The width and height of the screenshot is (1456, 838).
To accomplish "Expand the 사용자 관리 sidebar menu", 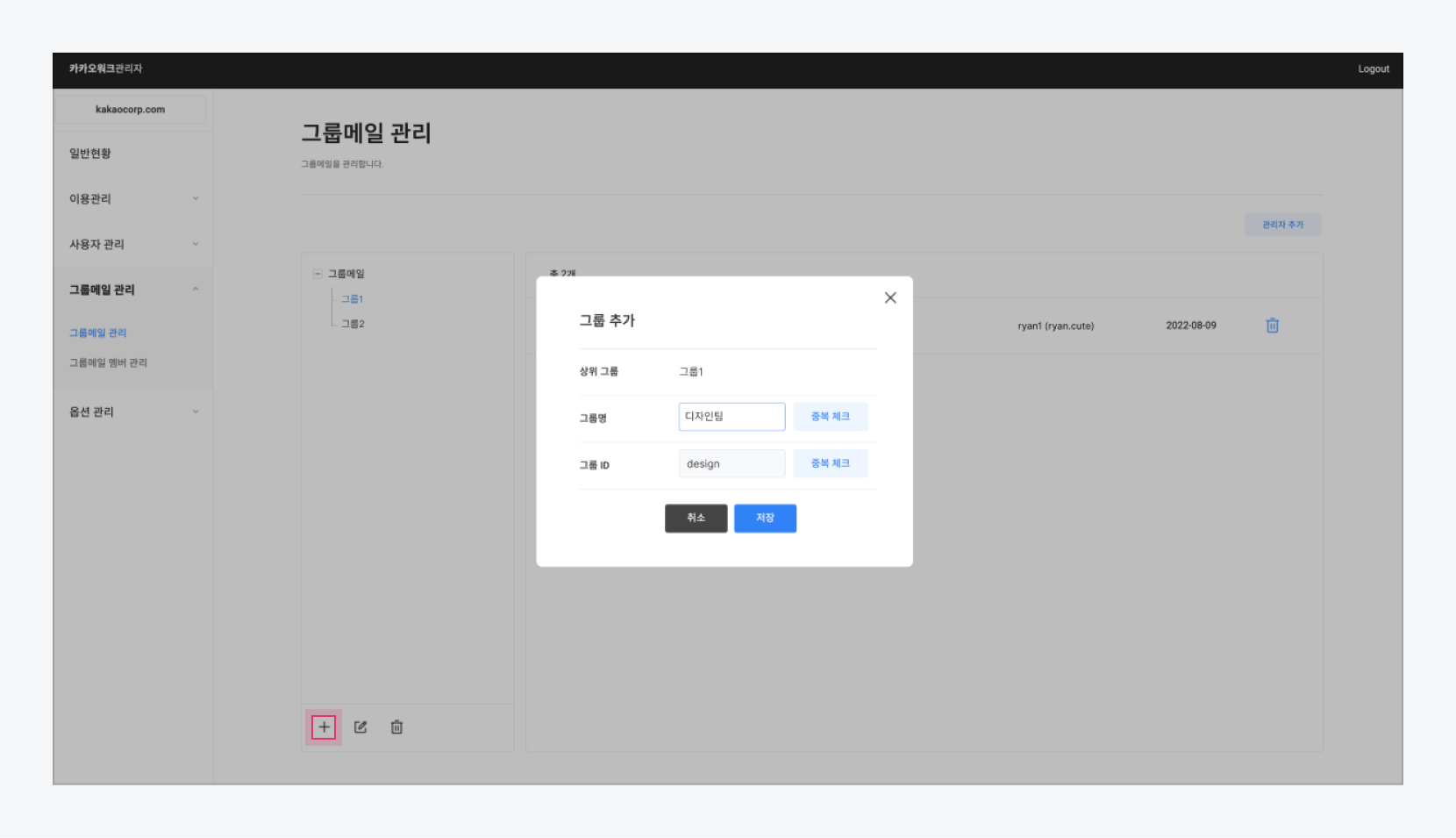I will 195,244.
